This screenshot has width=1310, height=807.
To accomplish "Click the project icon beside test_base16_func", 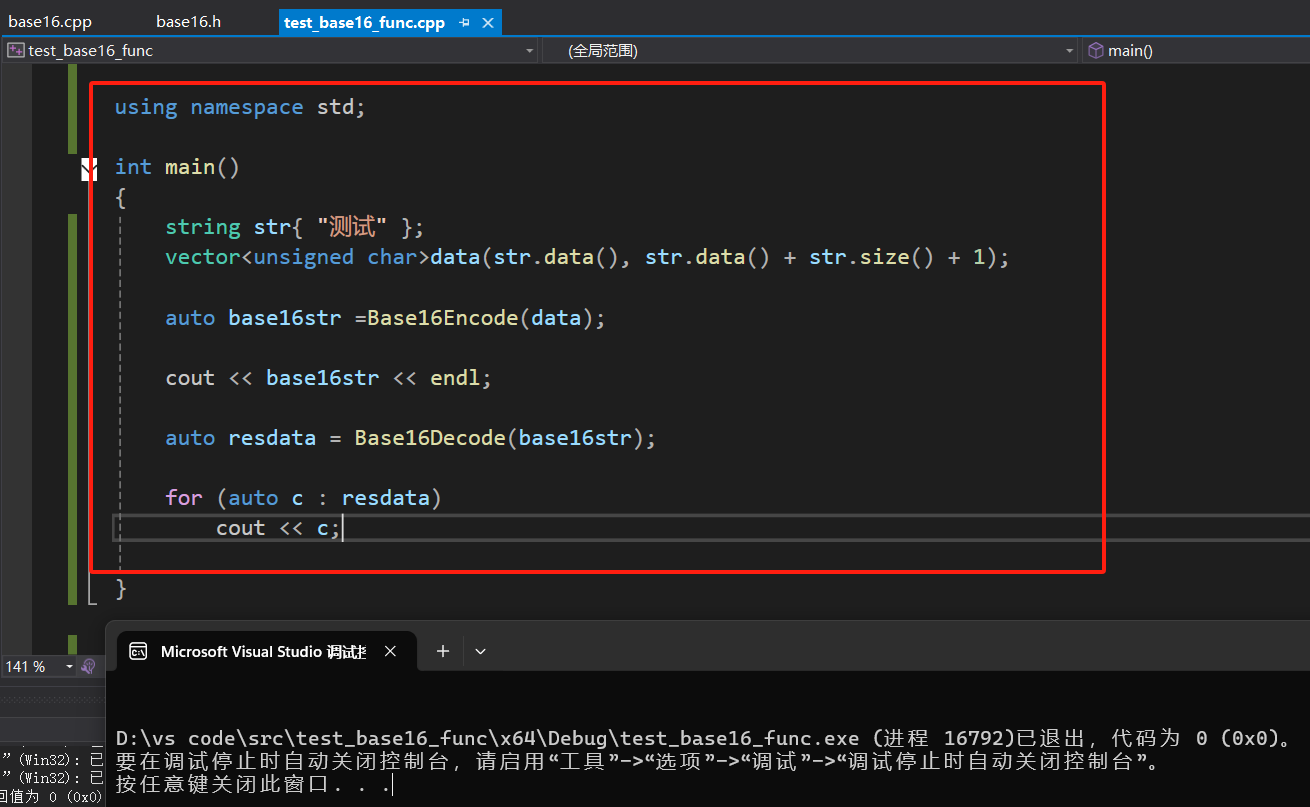I will (x=16, y=50).
